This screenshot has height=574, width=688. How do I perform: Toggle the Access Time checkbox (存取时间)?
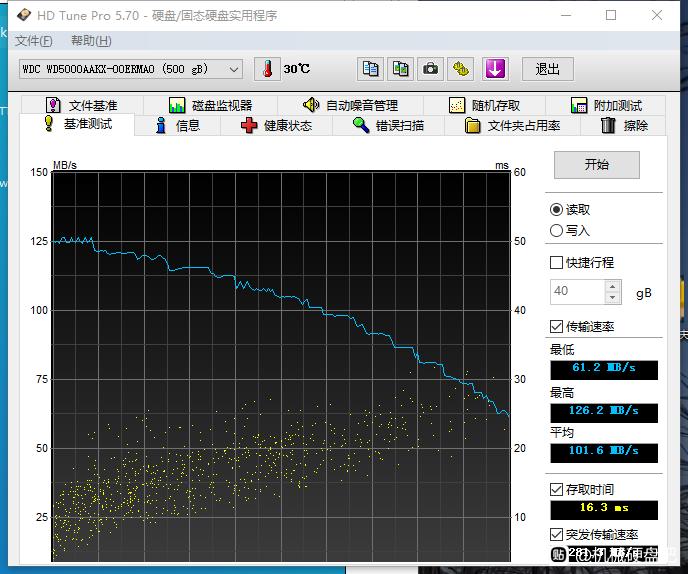(556, 489)
